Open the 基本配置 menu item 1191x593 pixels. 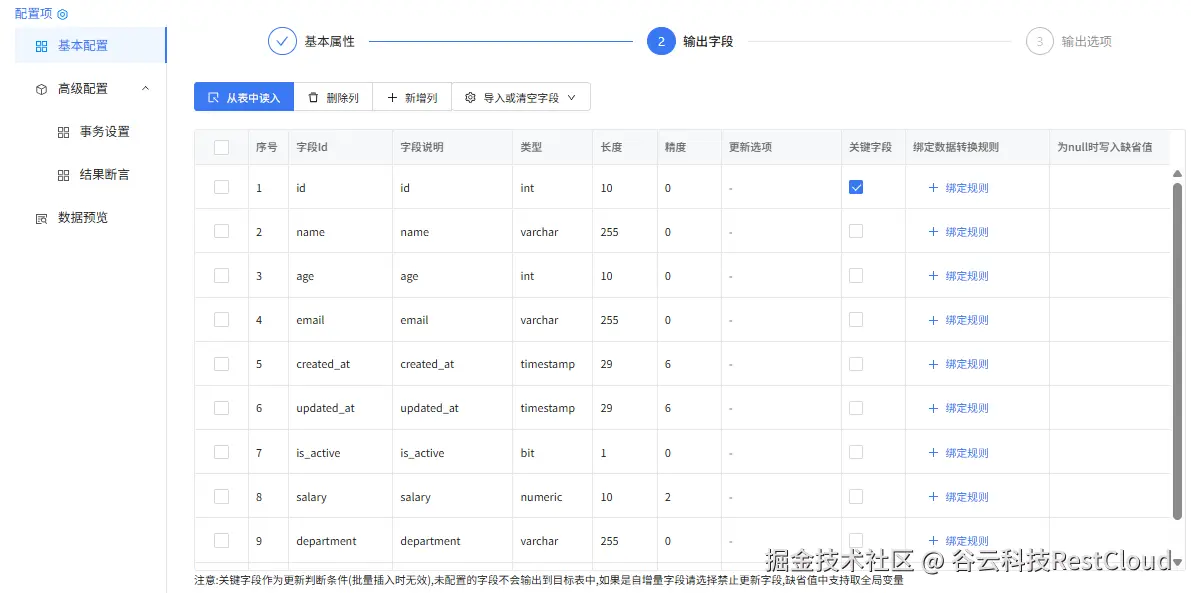[x=90, y=46]
